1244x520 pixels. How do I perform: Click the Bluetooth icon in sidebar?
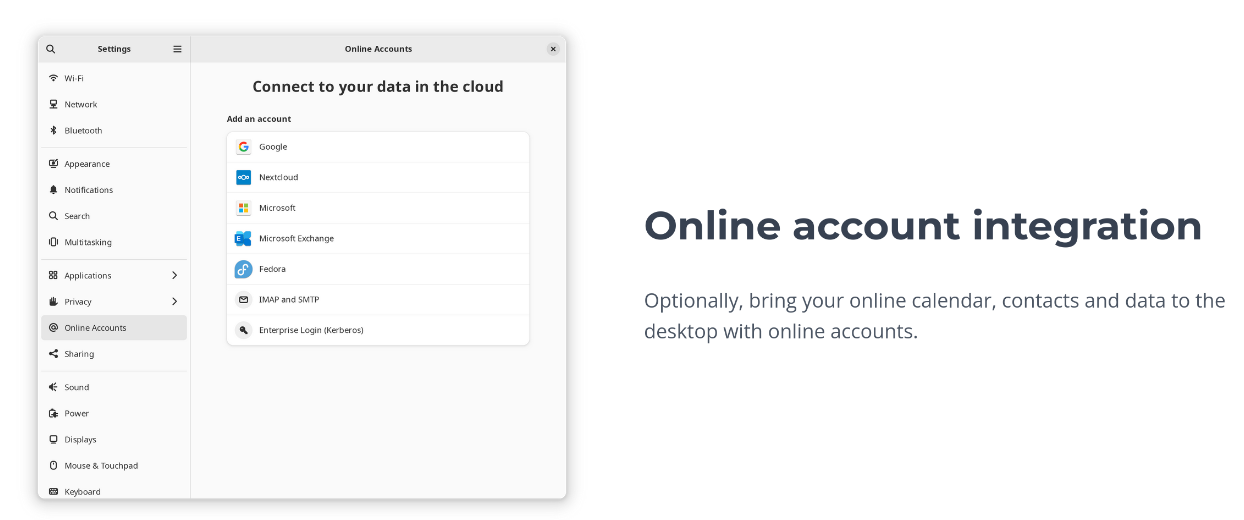[x=54, y=130]
